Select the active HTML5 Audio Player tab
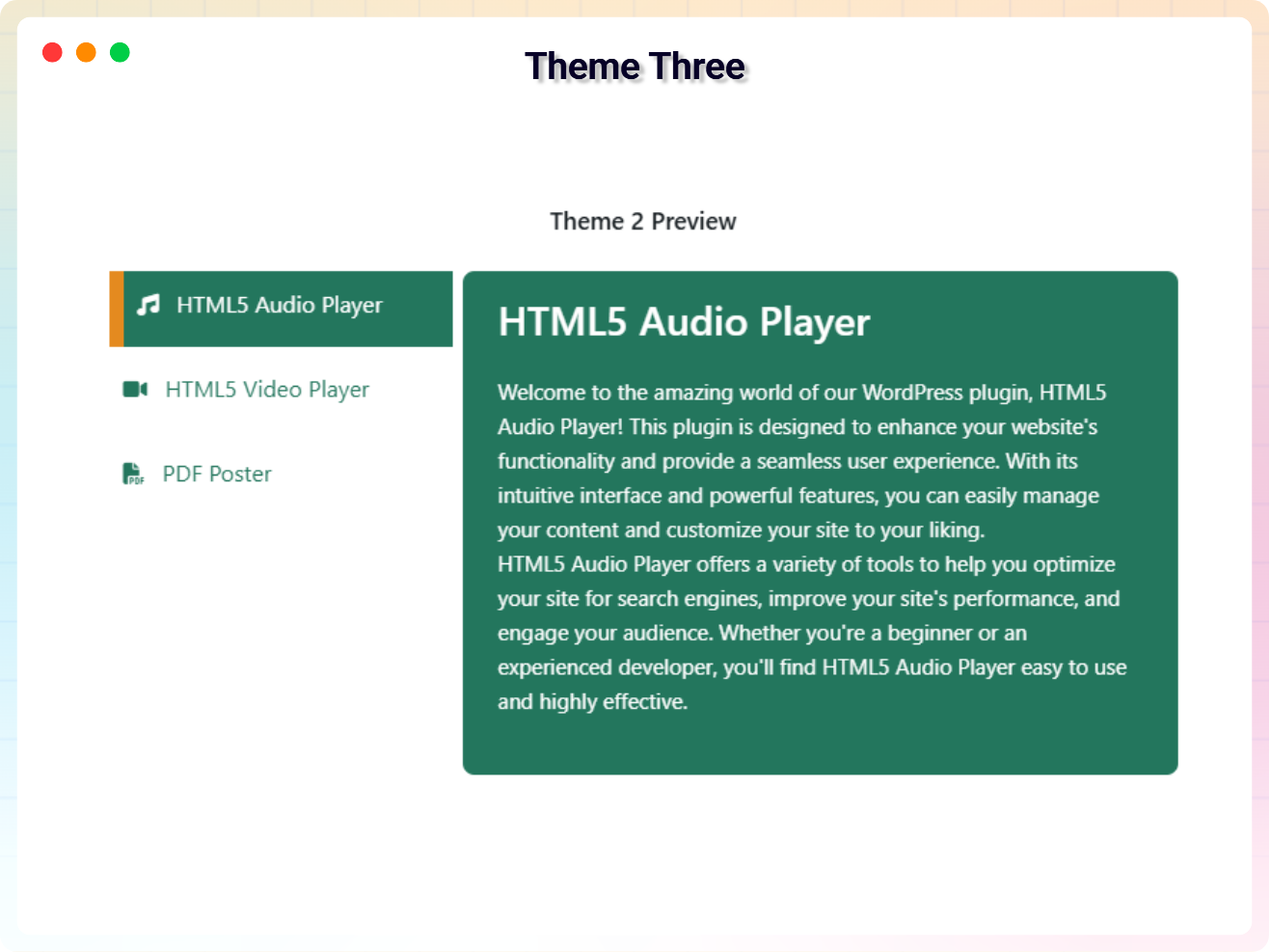1270x952 pixels. [x=280, y=309]
